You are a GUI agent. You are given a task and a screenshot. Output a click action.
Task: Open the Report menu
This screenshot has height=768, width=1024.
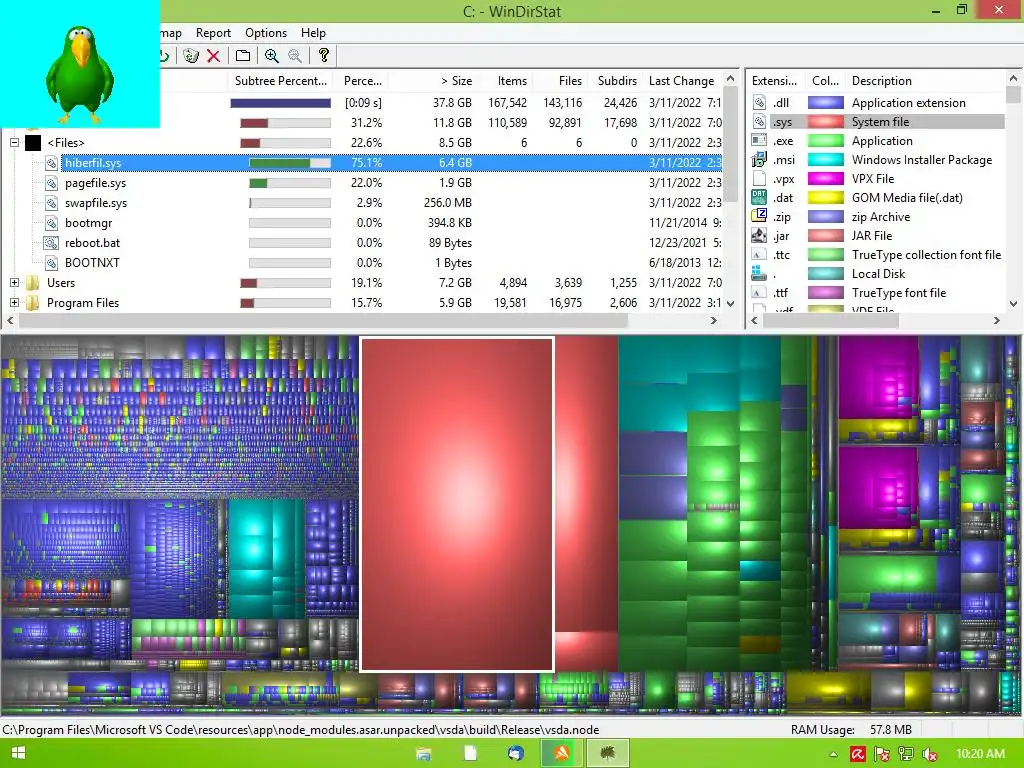213,33
